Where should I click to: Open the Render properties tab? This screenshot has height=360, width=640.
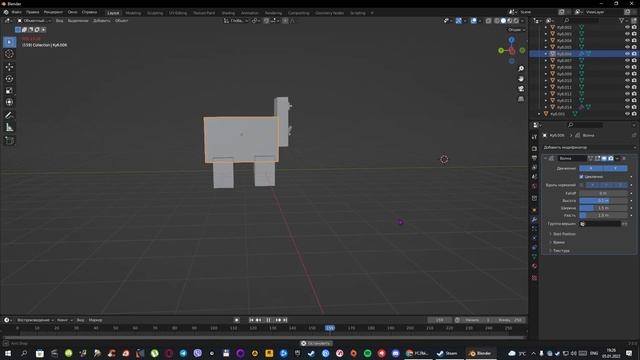[534, 149]
